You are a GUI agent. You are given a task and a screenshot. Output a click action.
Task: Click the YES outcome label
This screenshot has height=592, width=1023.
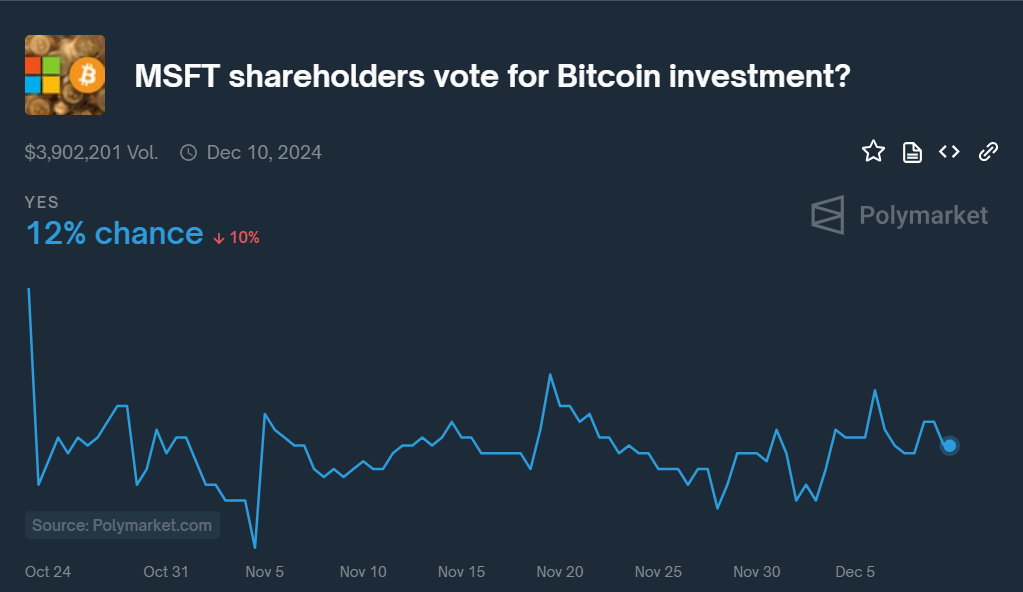point(42,203)
